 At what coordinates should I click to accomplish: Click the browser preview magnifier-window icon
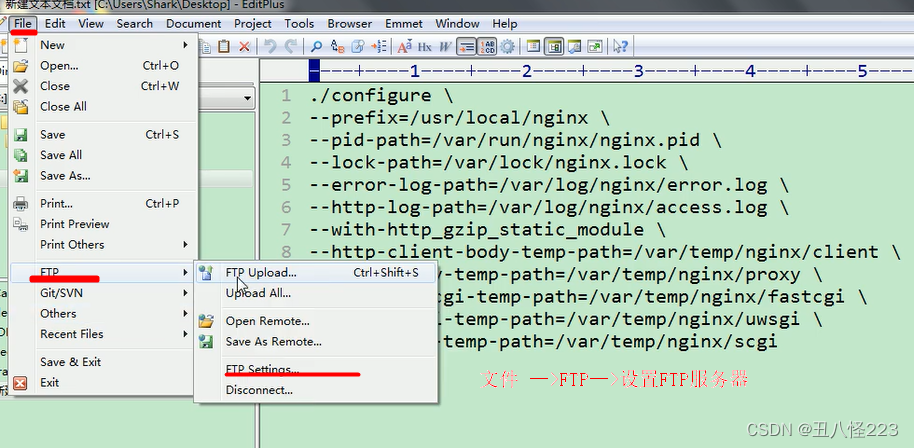(575, 47)
